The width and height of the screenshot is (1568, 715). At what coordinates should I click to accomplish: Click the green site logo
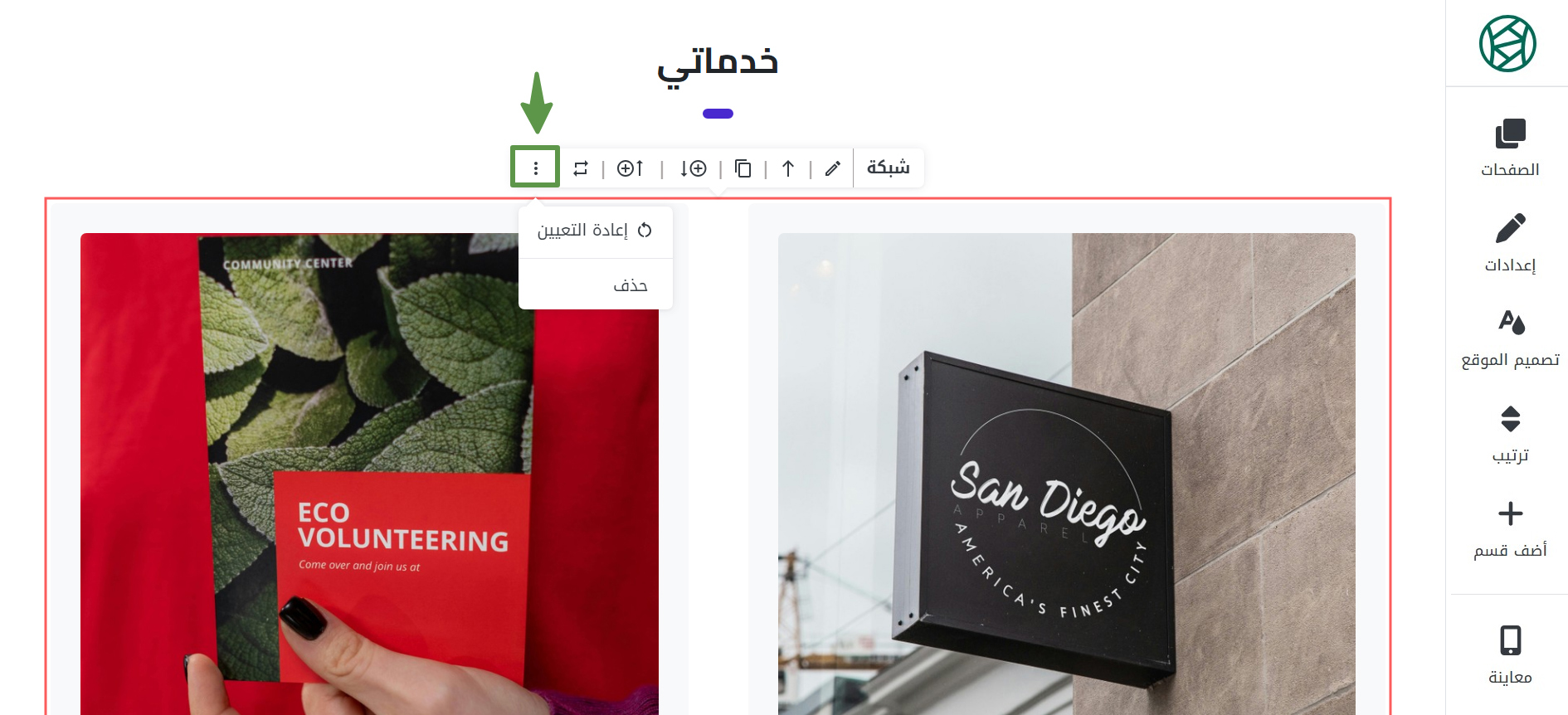pyautogui.click(x=1507, y=43)
